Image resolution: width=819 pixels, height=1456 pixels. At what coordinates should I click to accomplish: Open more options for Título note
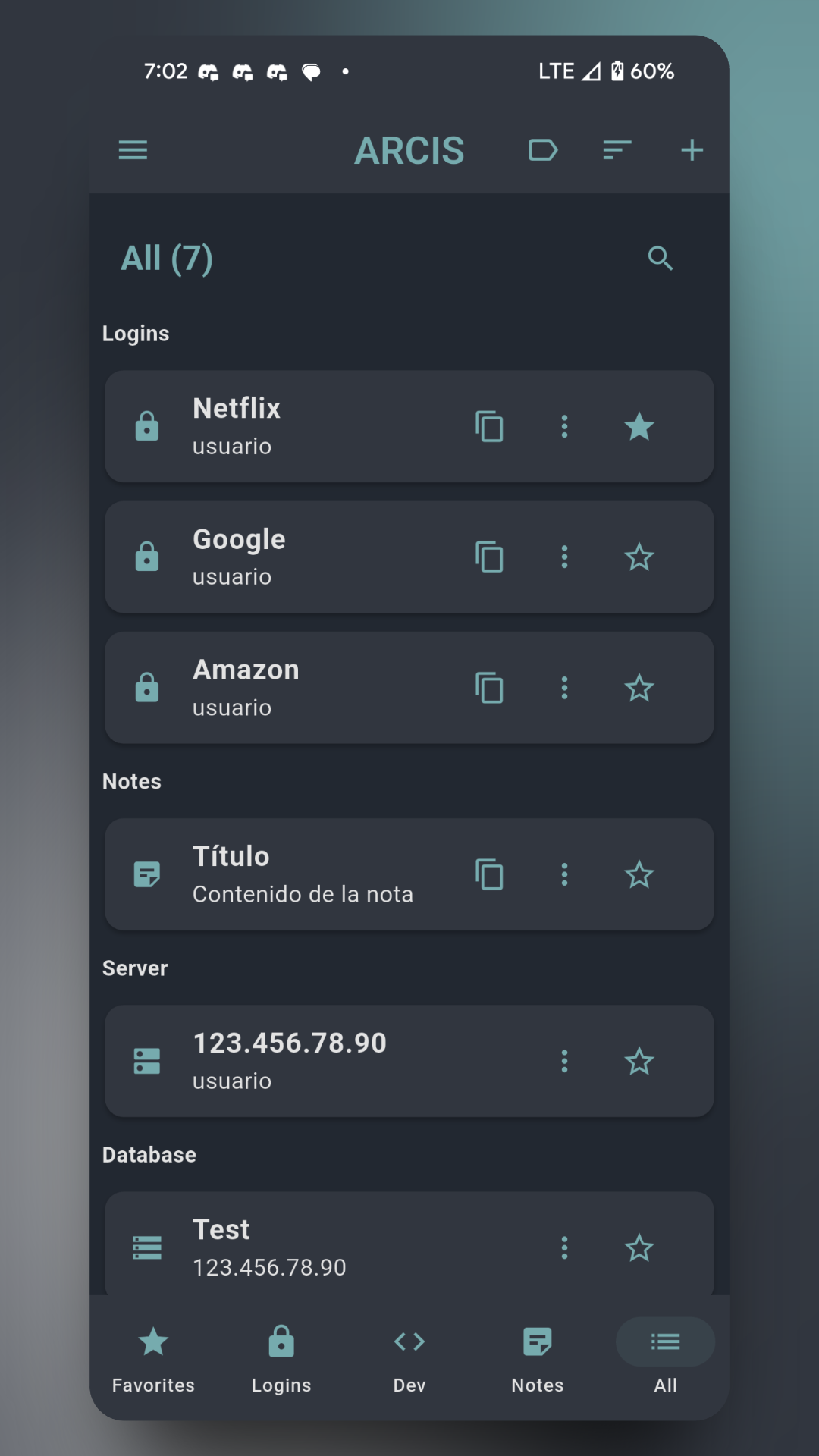tap(564, 874)
